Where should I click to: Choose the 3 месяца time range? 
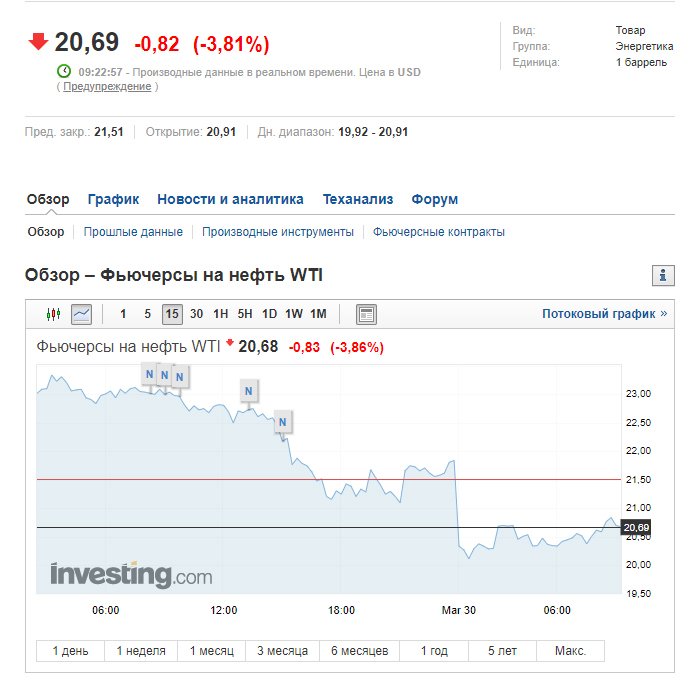[282, 651]
